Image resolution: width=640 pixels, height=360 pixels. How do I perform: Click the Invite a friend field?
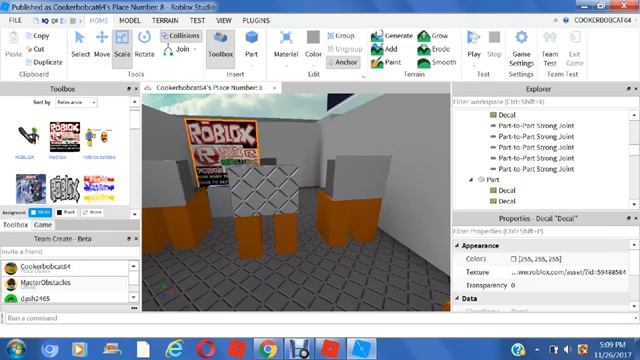pos(70,251)
